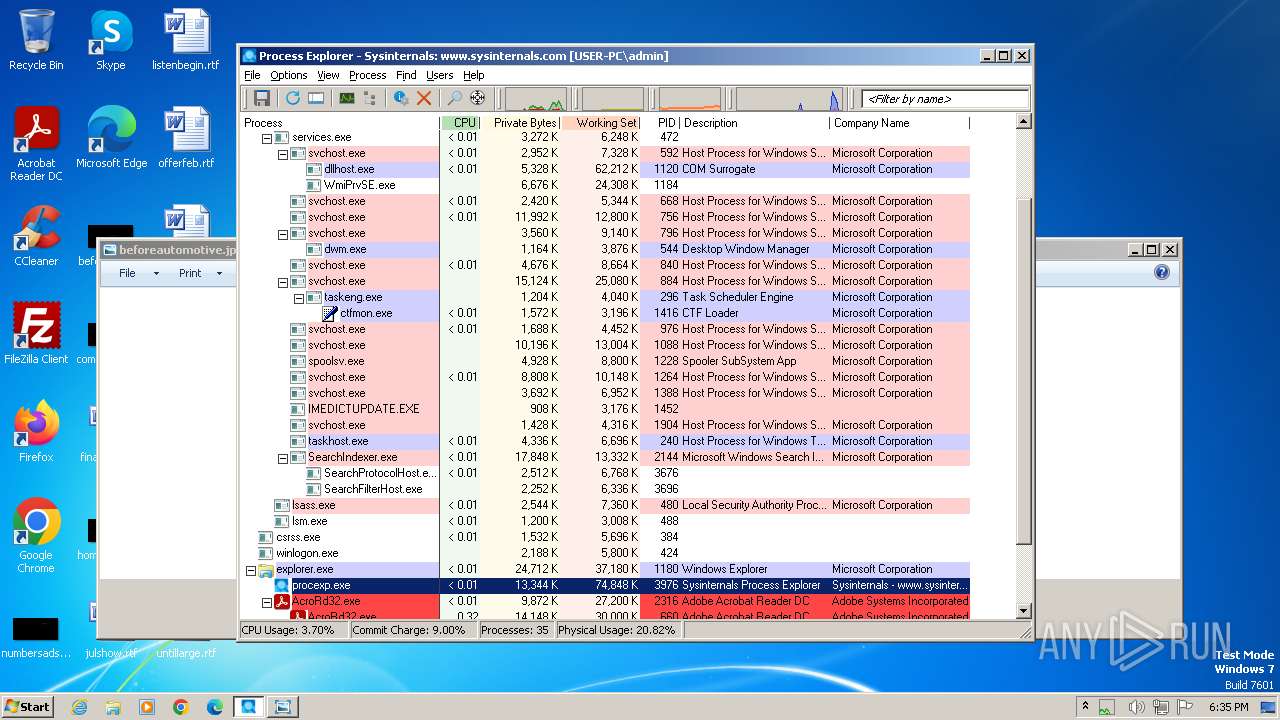This screenshot has width=1280, height=720.
Task: Collapse the services.exe tree node
Action: [x=266, y=138]
